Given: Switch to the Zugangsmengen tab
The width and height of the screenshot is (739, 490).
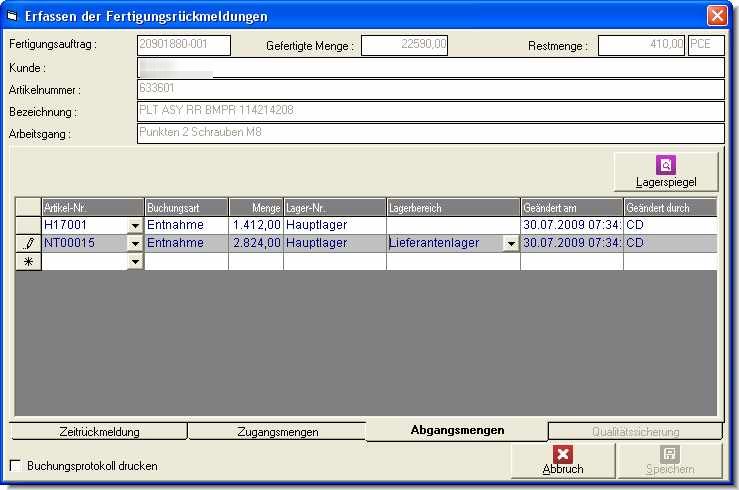Looking at the screenshot, I should point(277,432).
